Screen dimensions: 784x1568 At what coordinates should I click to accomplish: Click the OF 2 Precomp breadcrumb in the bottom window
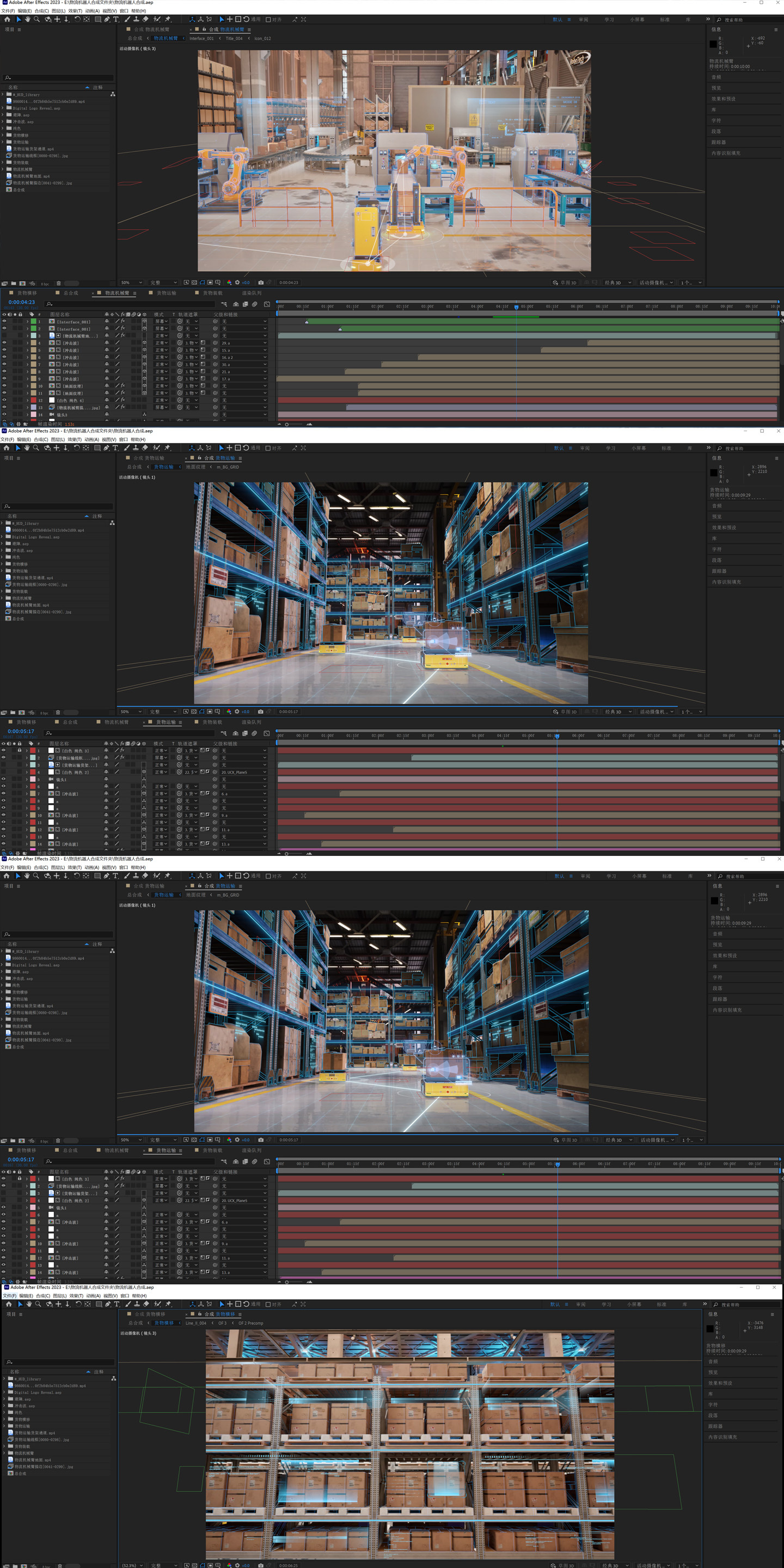pyautogui.click(x=251, y=1322)
